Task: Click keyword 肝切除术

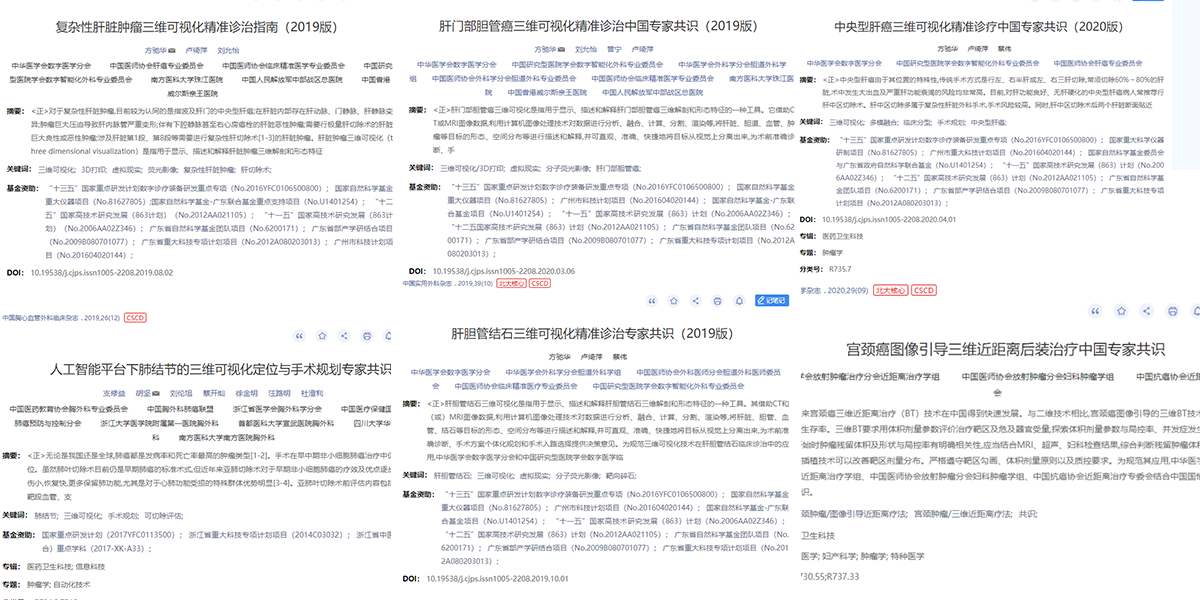Action: (x=257, y=170)
